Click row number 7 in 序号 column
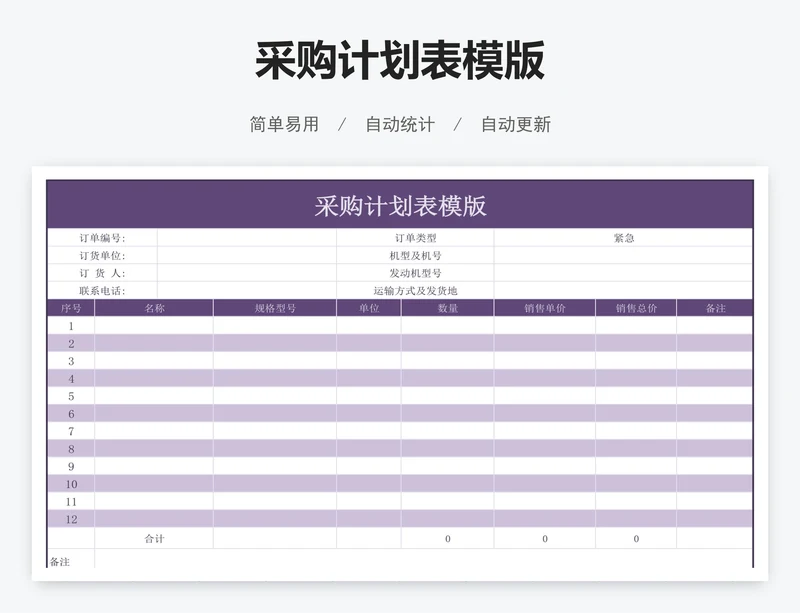Image resolution: width=800 pixels, height=613 pixels. (71, 431)
